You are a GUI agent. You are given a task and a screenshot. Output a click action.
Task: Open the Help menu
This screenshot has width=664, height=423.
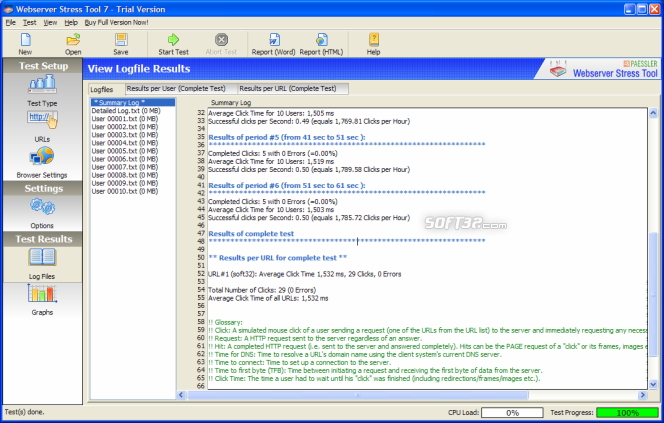coord(71,22)
